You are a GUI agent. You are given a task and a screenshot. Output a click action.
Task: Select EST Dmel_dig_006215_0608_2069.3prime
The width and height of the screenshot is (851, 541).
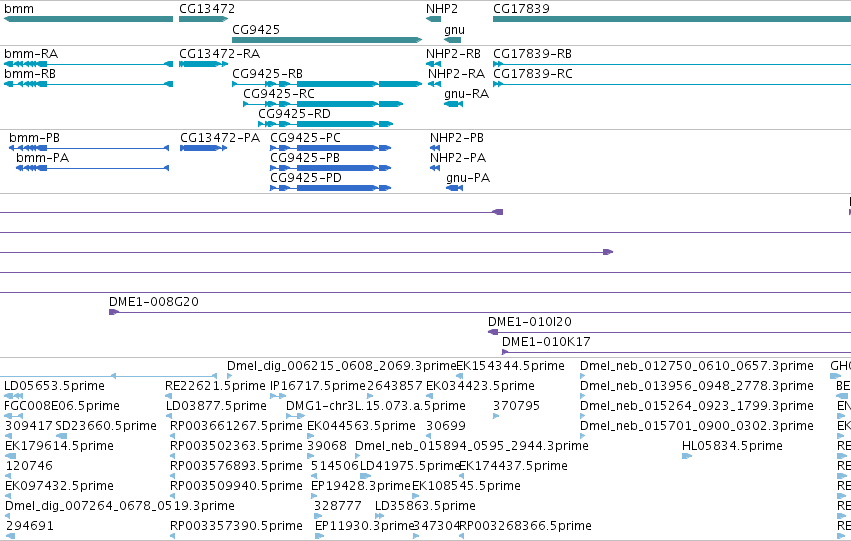click(x=230, y=376)
